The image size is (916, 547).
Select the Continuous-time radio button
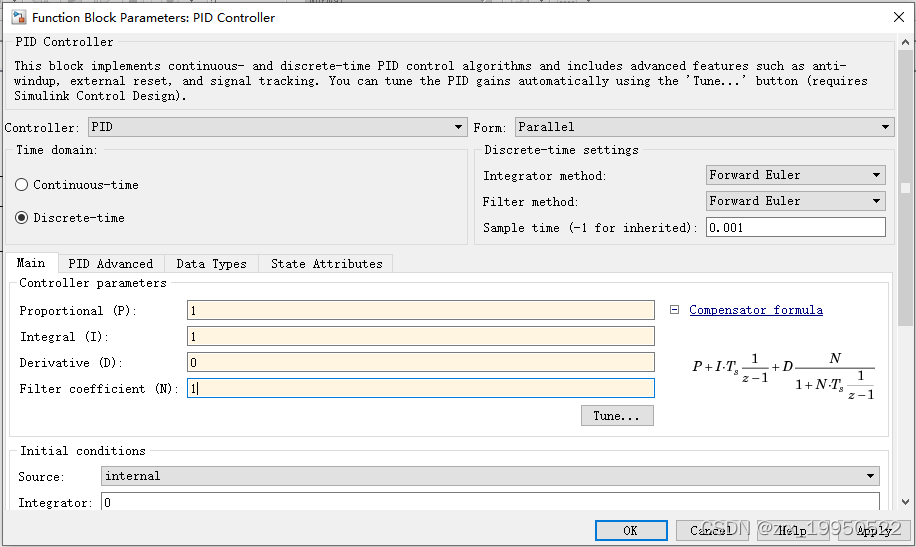[22, 185]
